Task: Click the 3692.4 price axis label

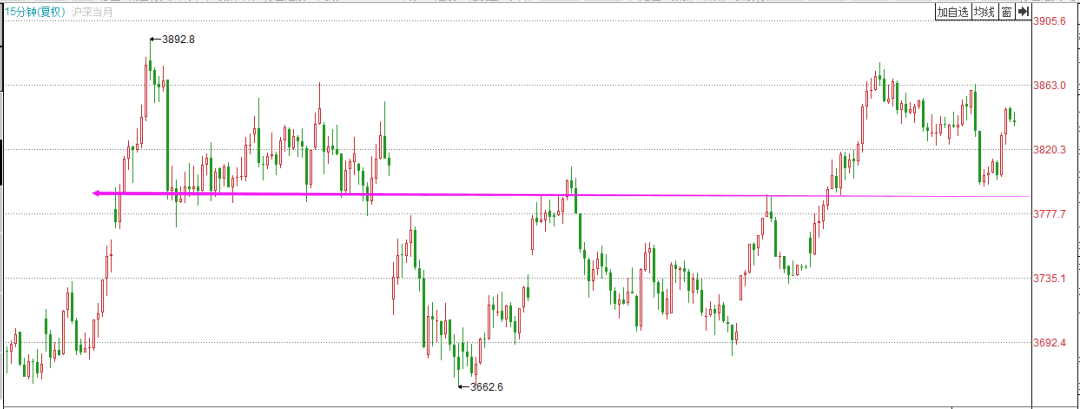Action: click(x=1052, y=343)
